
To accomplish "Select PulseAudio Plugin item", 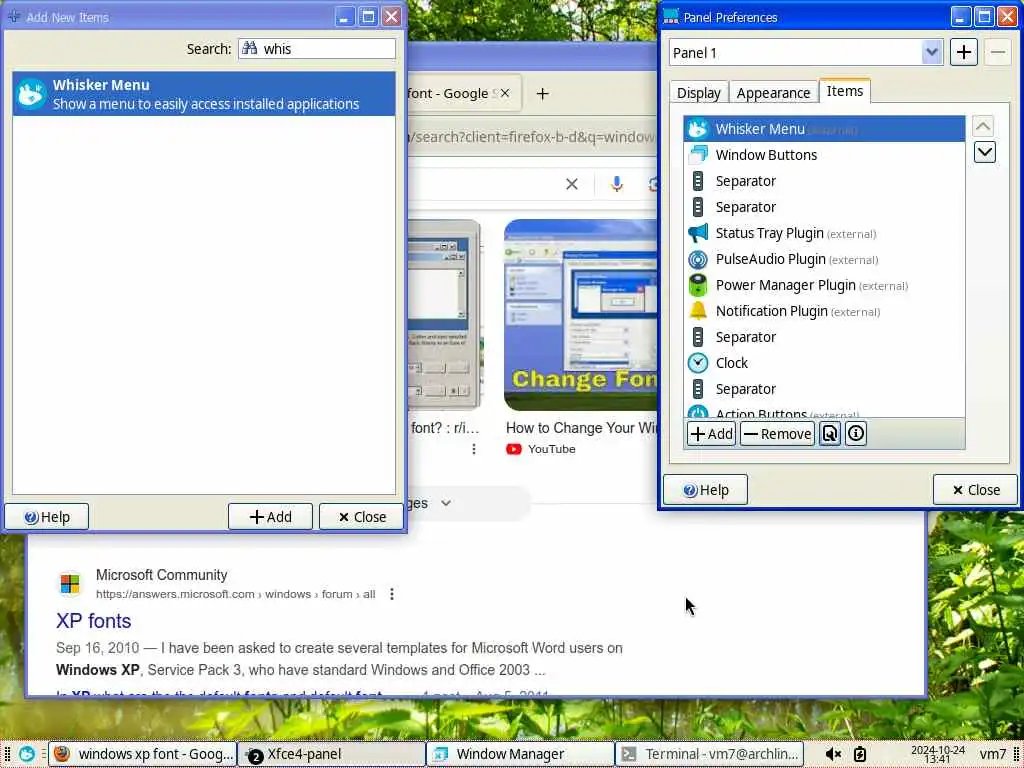I will pos(824,259).
